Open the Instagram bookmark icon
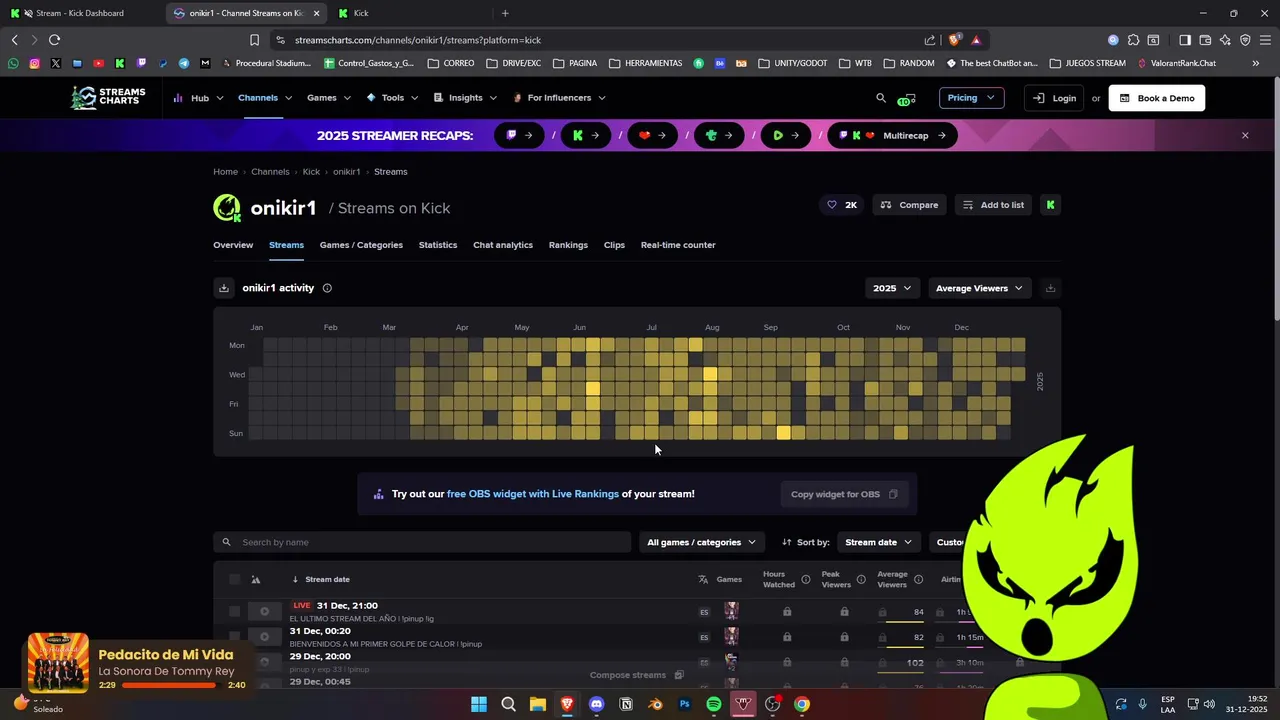The image size is (1280, 720). [x=34, y=63]
